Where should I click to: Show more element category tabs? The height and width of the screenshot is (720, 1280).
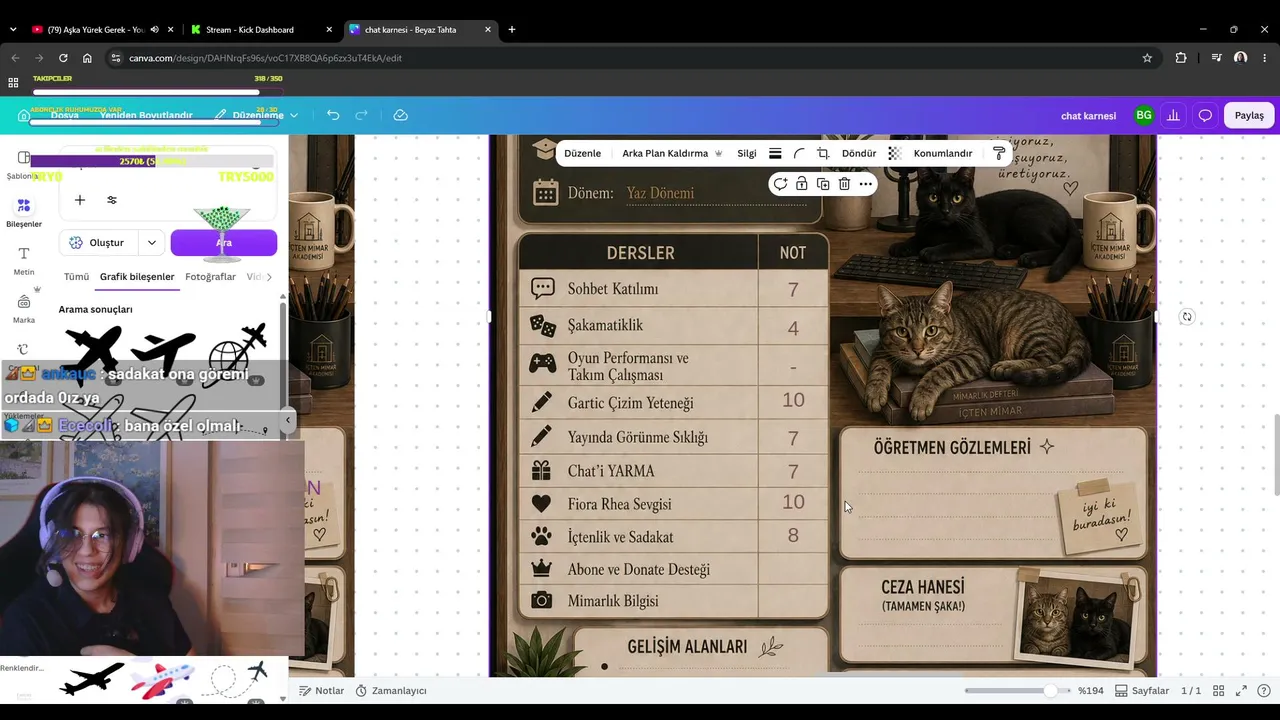click(269, 277)
